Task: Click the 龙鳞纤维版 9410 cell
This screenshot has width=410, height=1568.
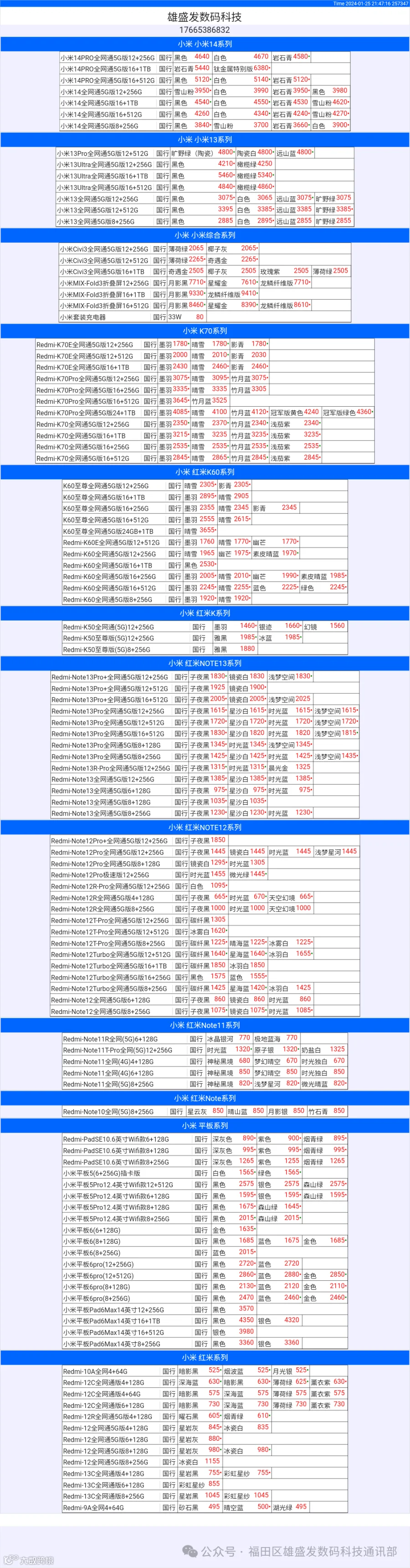Action: click(x=232, y=294)
